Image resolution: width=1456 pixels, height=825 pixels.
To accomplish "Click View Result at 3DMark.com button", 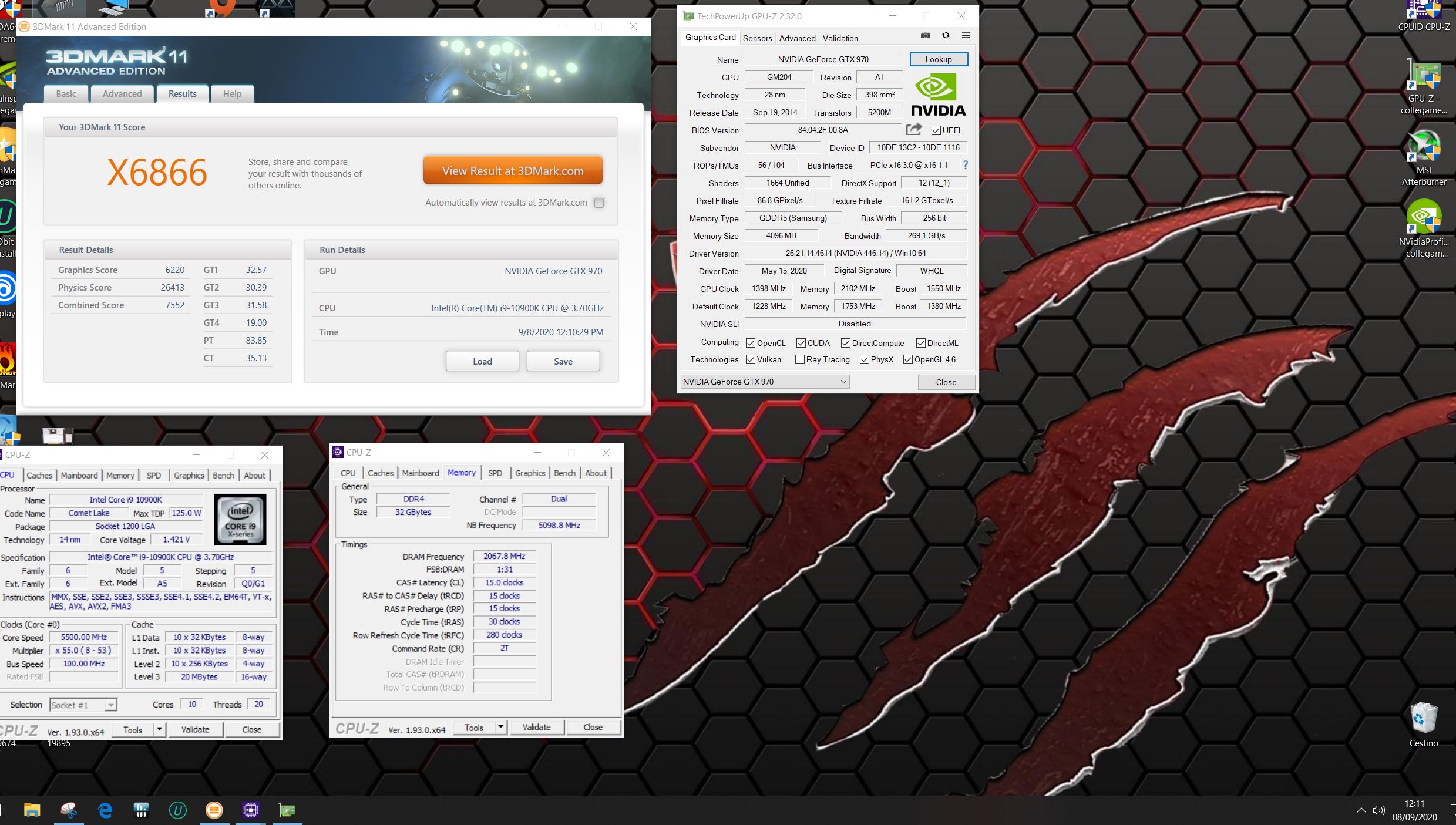I will click(x=513, y=171).
